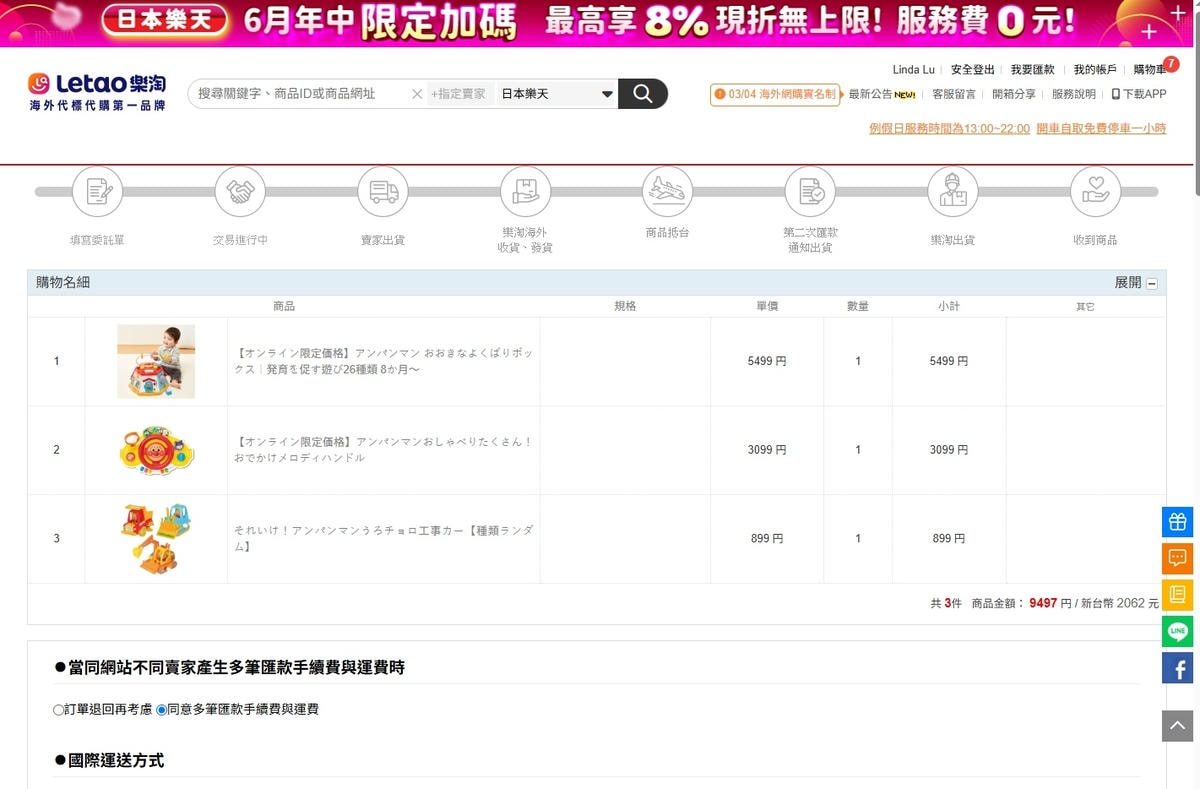Click item title うろチョロ工事カー
1200x789 pixels.
(384, 538)
